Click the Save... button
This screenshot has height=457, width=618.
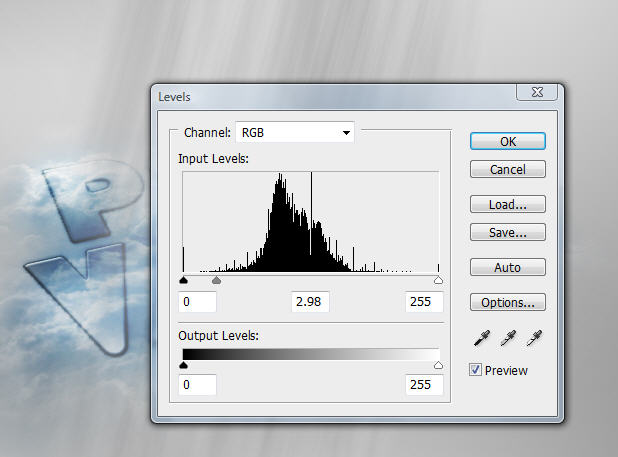508,232
